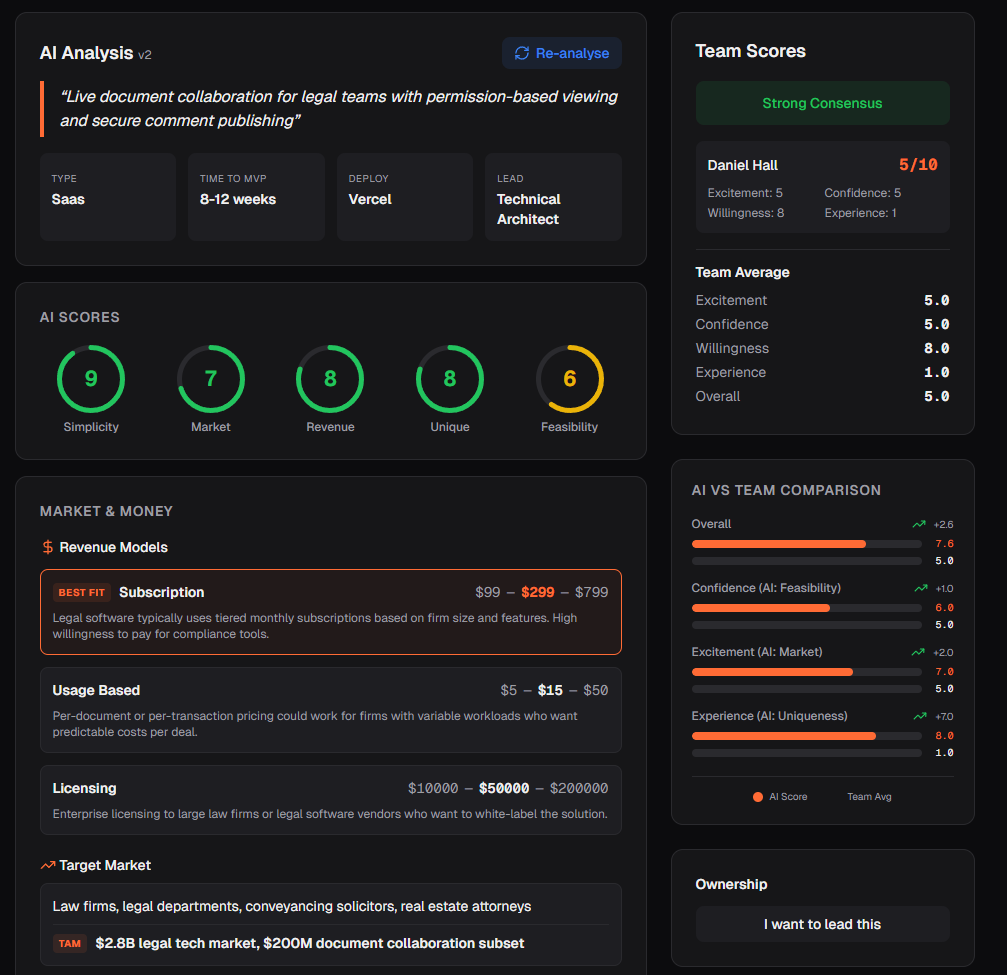The width and height of the screenshot is (1007, 975).
Task: Select the Feasibility score gauge showing 6
Action: (x=569, y=379)
